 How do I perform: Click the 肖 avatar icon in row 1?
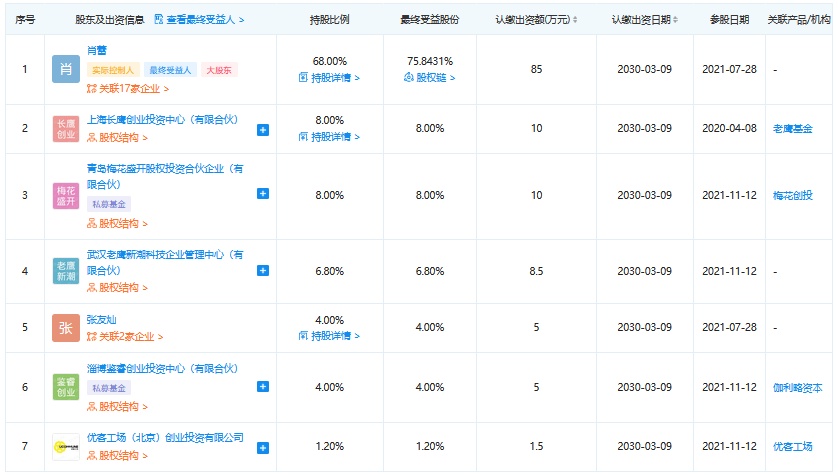tap(66, 69)
